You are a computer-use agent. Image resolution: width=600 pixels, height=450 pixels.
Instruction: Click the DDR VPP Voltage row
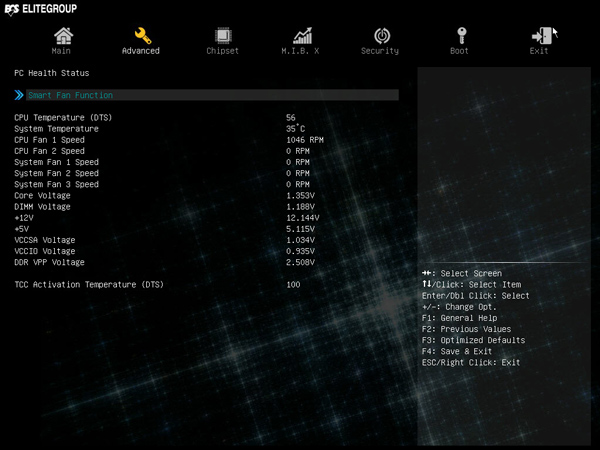[165, 262]
